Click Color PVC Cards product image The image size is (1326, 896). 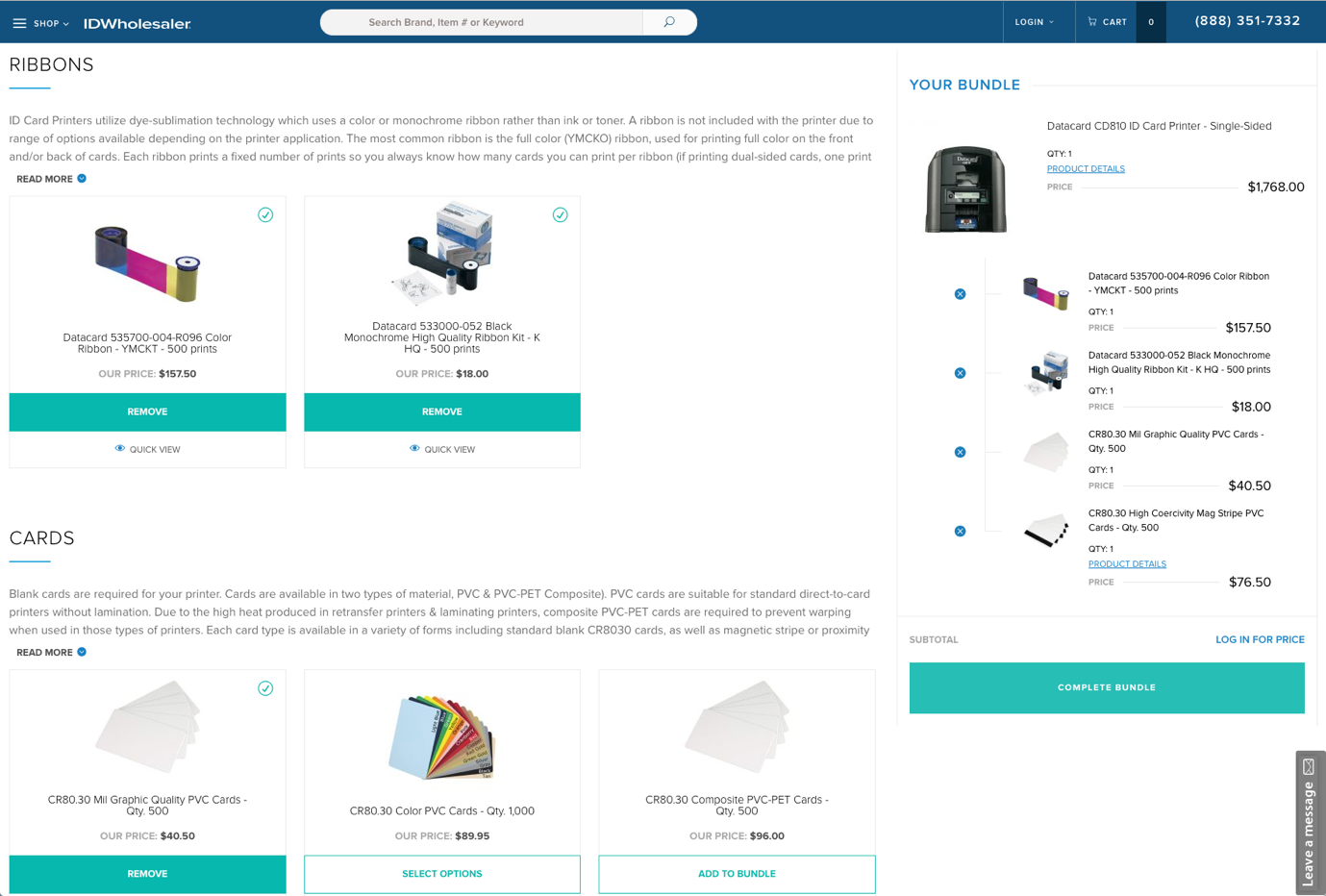(442, 736)
